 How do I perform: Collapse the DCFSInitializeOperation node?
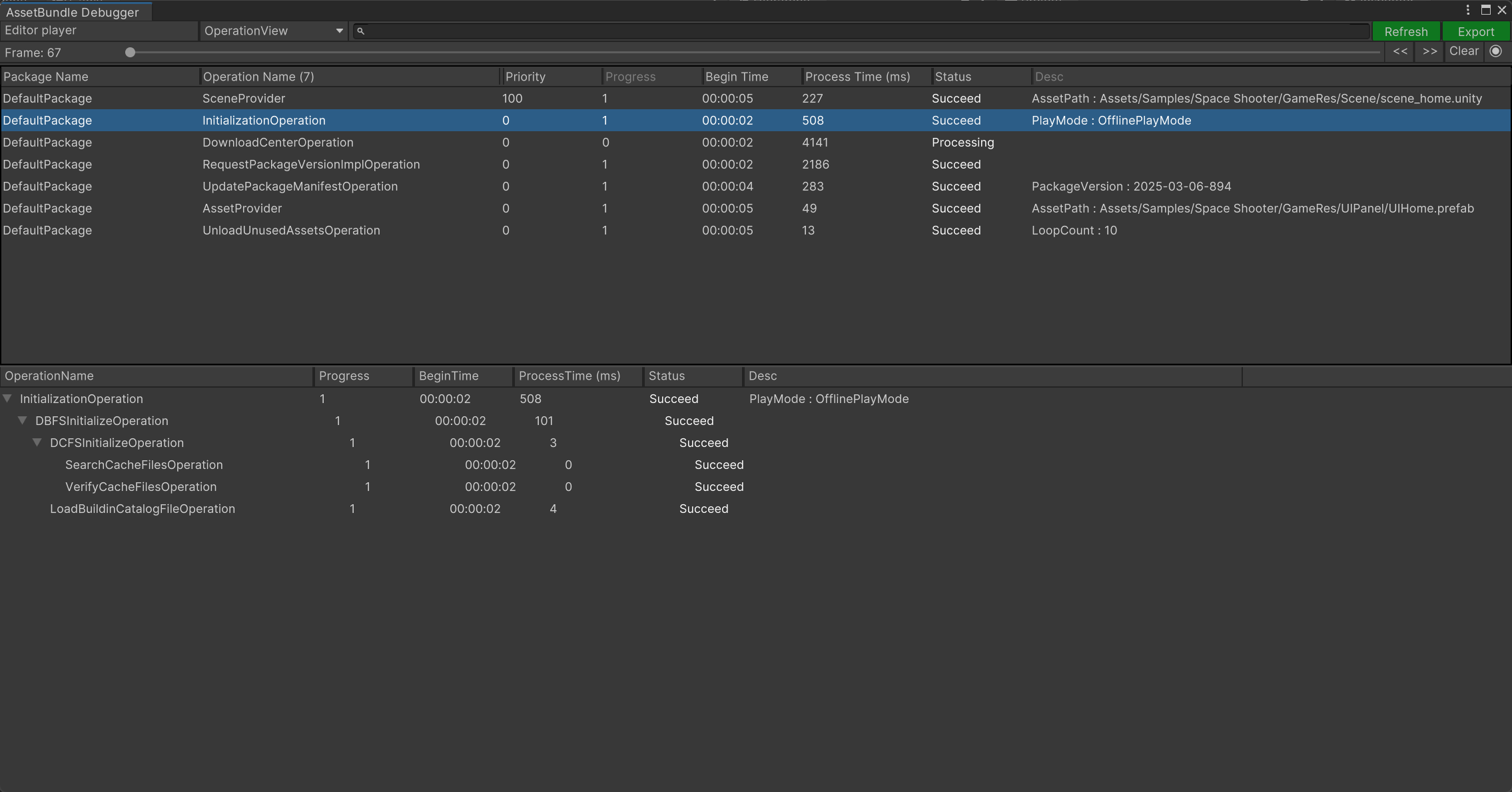click(37, 442)
